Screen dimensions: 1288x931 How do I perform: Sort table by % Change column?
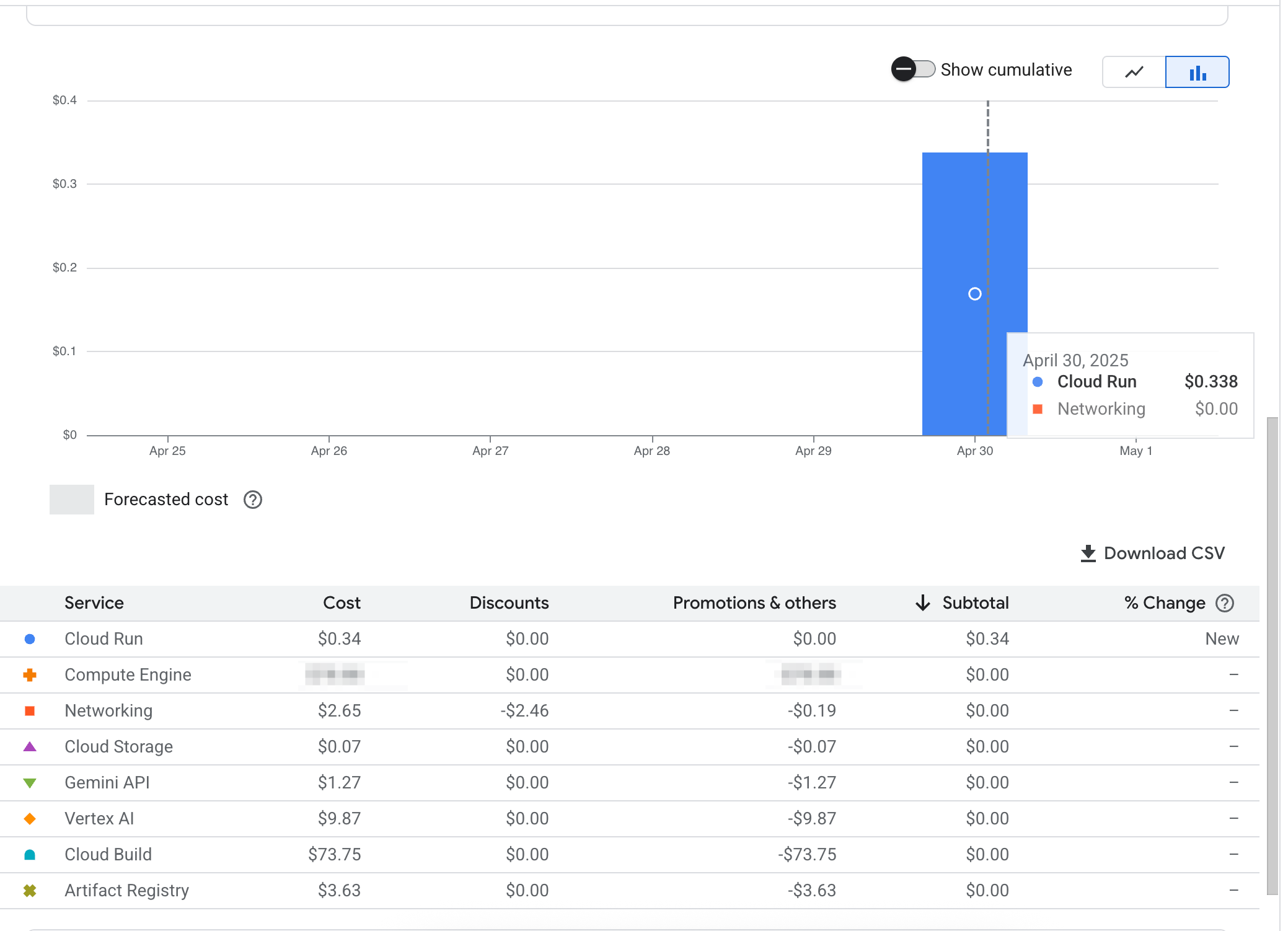point(1165,603)
